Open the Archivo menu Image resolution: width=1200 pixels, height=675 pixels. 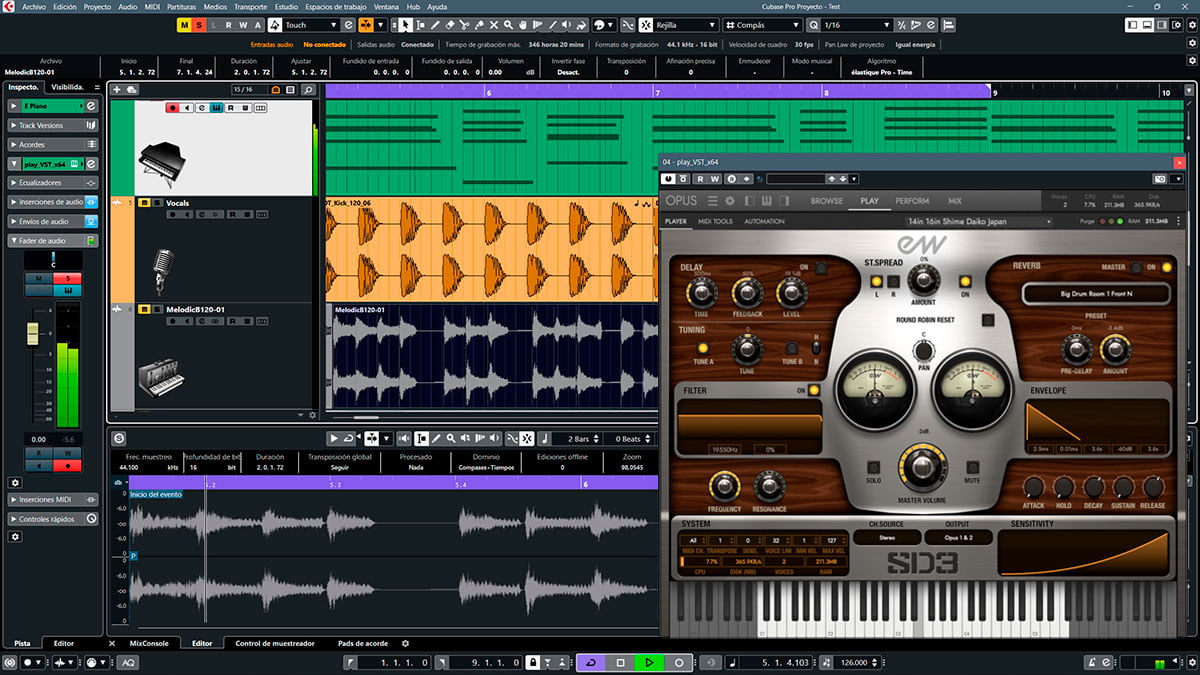pos(34,6)
